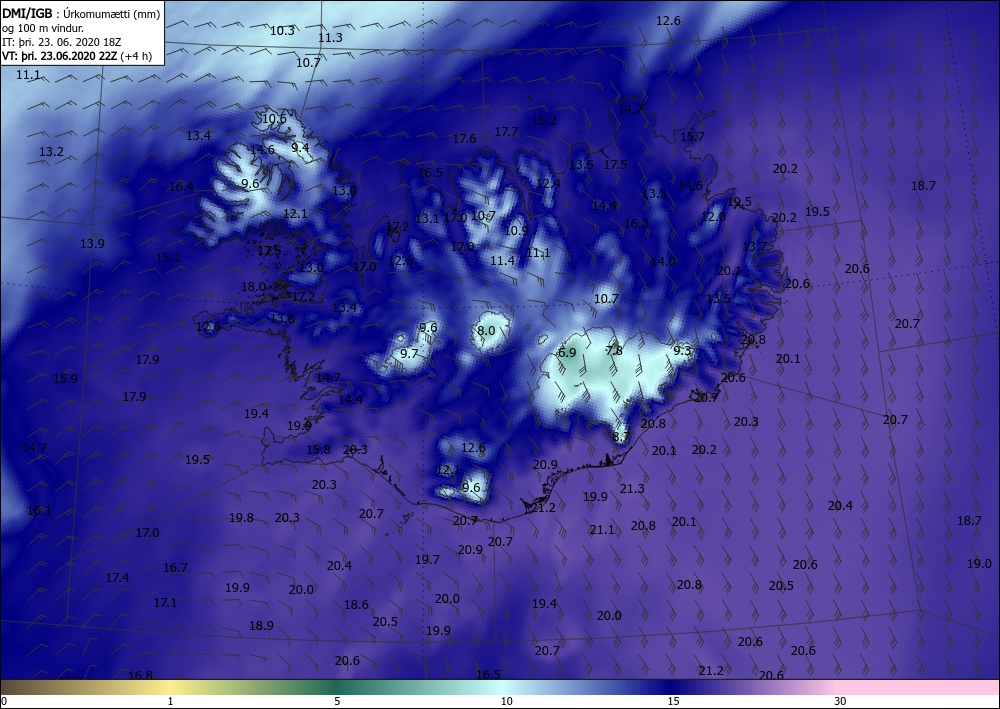The height and width of the screenshot is (709, 1000).
Task: Click the 'og 100 m vindur.' line
Action: pyautogui.click(x=43, y=28)
